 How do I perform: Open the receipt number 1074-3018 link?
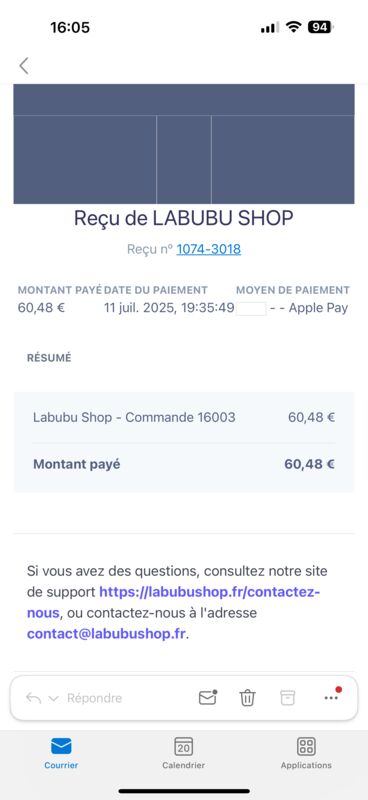(x=209, y=249)
